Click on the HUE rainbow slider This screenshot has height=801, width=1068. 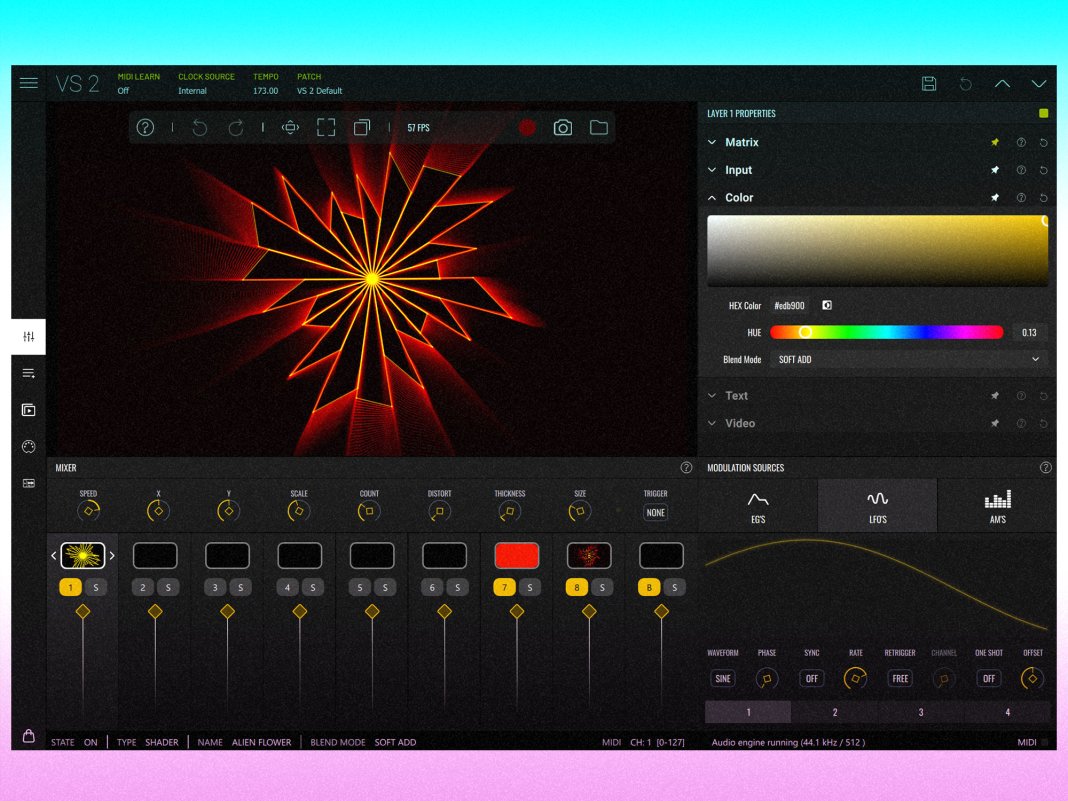886,332
